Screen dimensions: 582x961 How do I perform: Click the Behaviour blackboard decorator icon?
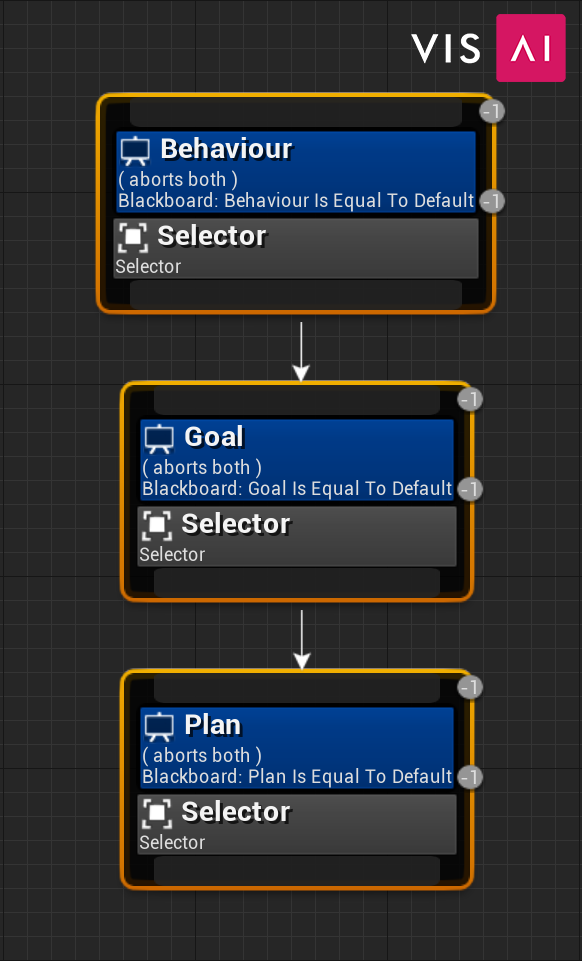point(135,151)
